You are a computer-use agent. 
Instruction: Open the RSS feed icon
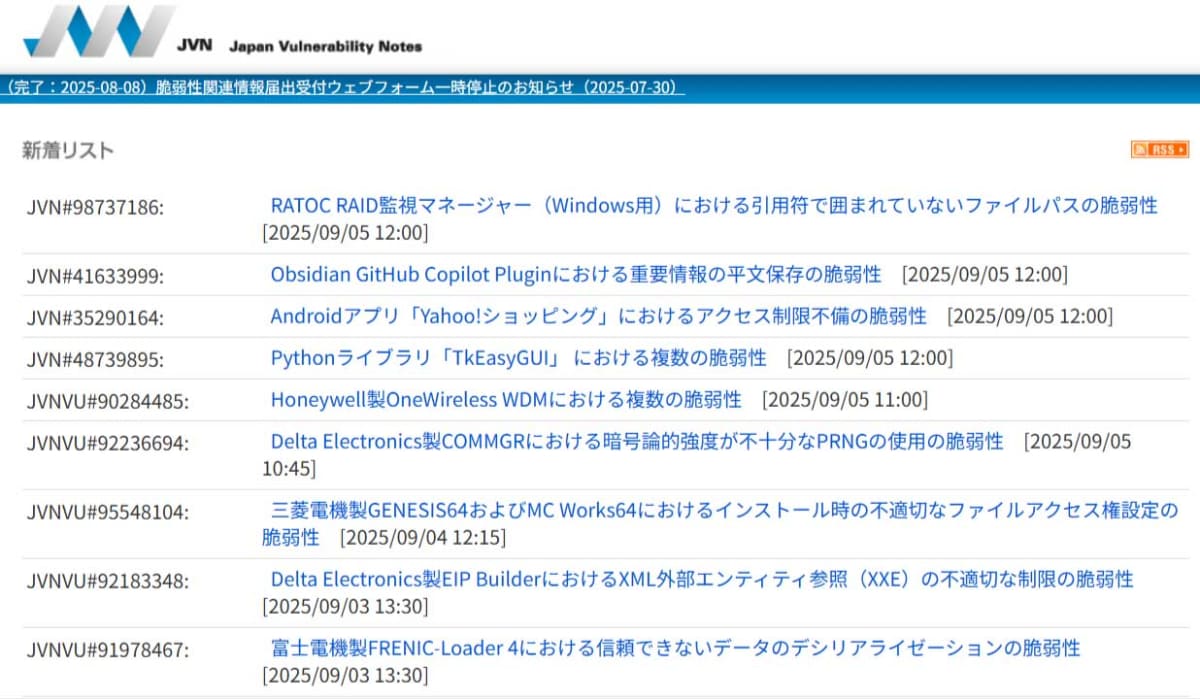point(1160,149)
